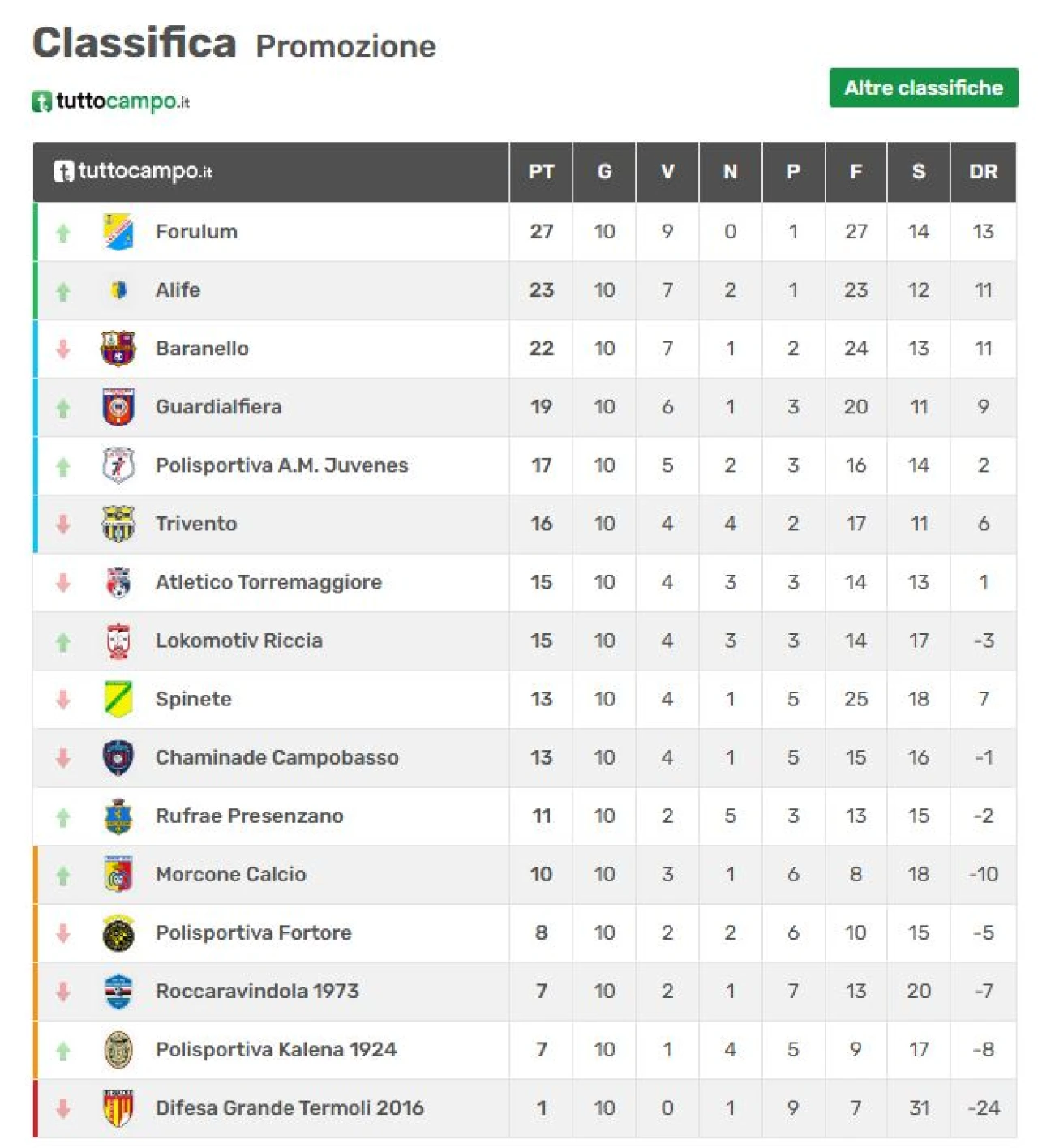Image resolution: width=1038 pixels, height=1148 pixels.
Task: Select the Morcone Calcio team name
Action: (231, 874)
